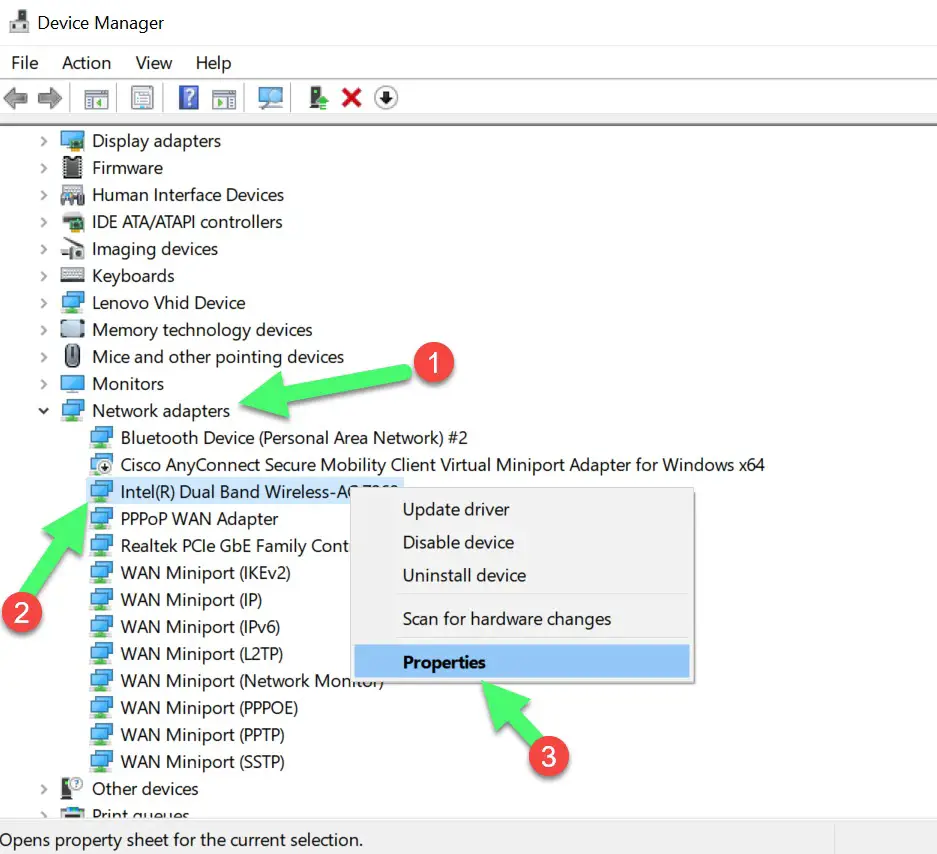
Task: Expand the Imaging devices chevron
Action: pyautogui.click(x=44, y=249)
